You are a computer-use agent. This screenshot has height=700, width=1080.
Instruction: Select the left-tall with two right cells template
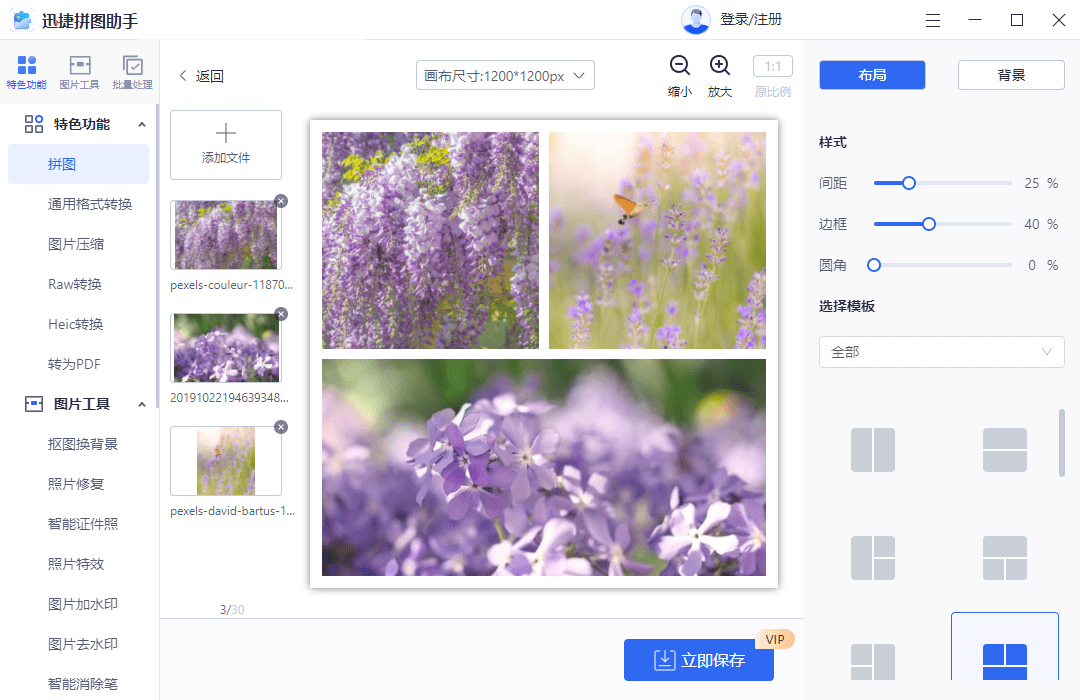pos(873,558)
